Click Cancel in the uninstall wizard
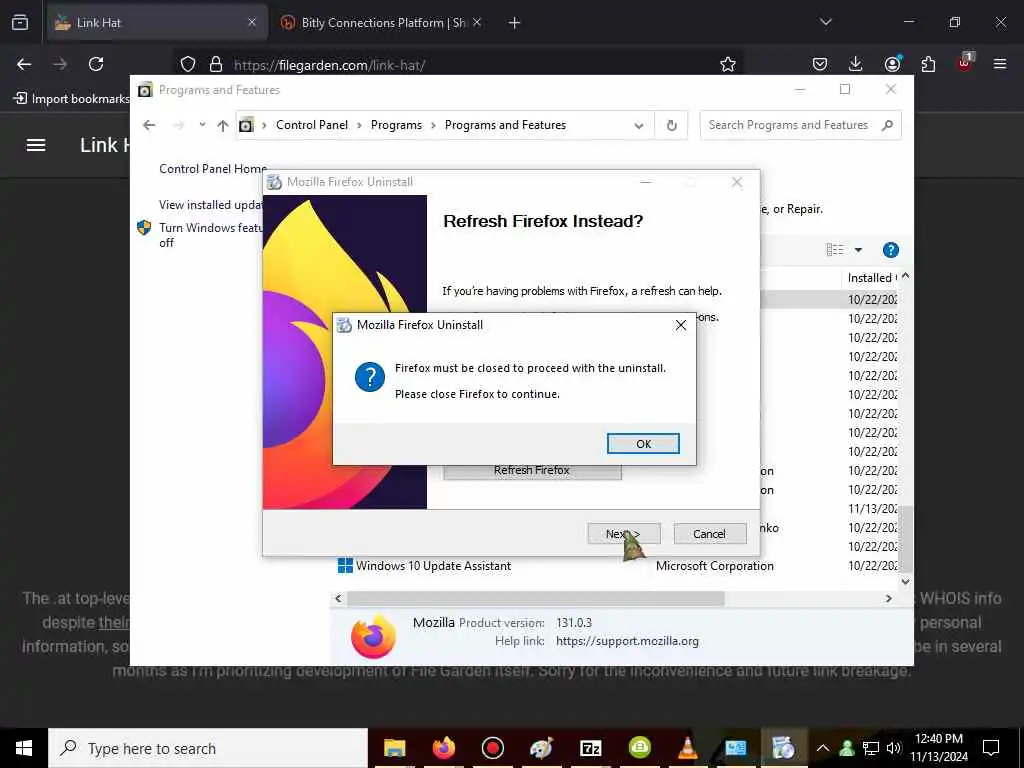The width and height of the screenshot is (1024, 768). (x=709, y=534)
